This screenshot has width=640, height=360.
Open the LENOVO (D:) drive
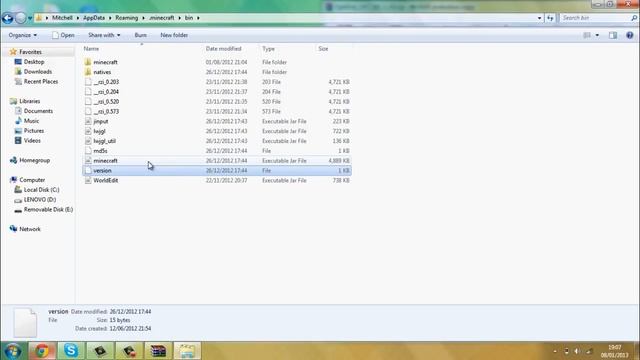click(40, 200)
